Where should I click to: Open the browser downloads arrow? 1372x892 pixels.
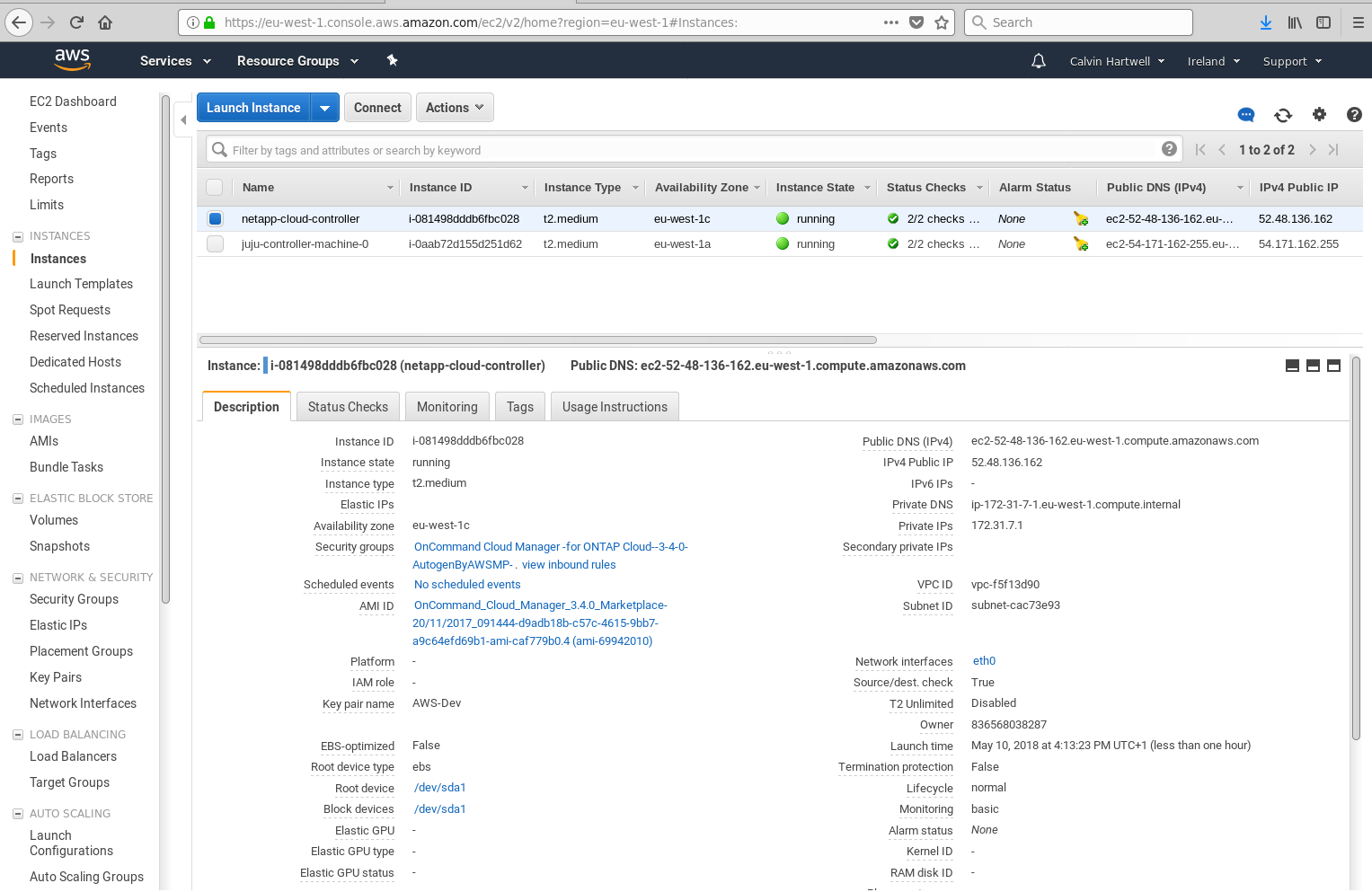[x=1266, y=22]
